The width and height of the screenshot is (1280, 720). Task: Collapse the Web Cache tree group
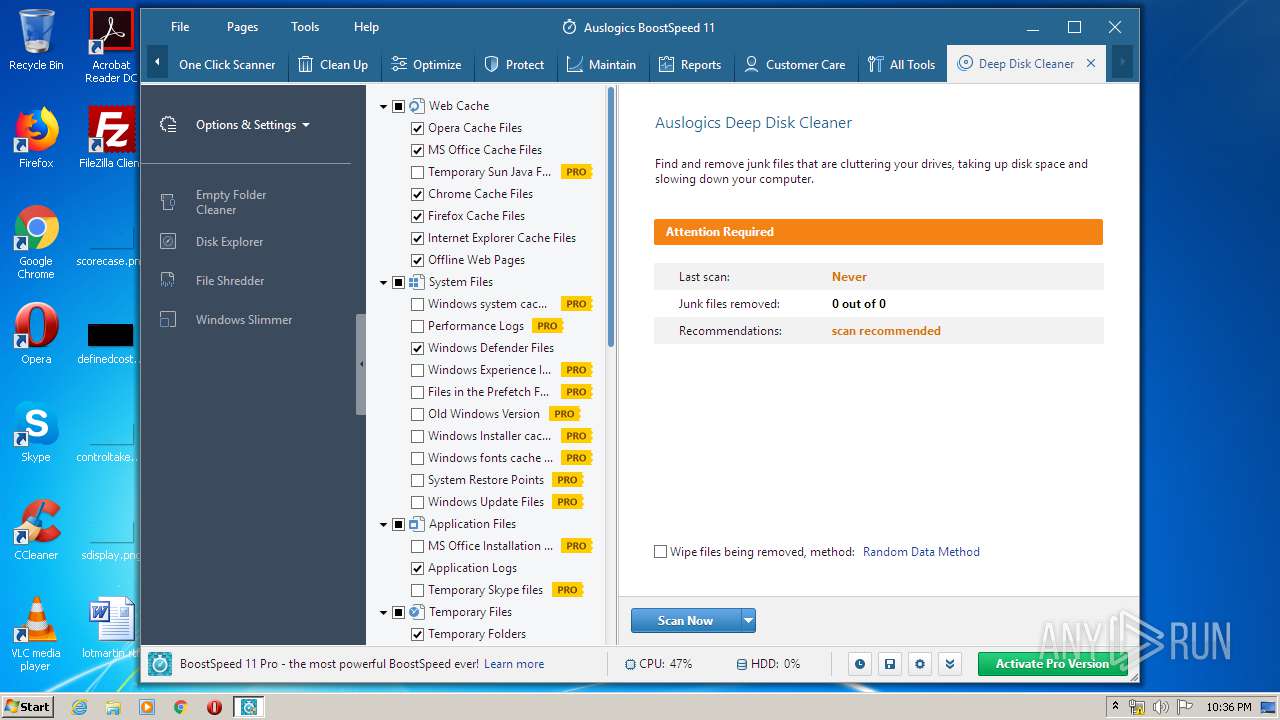[x=383, y=106]
